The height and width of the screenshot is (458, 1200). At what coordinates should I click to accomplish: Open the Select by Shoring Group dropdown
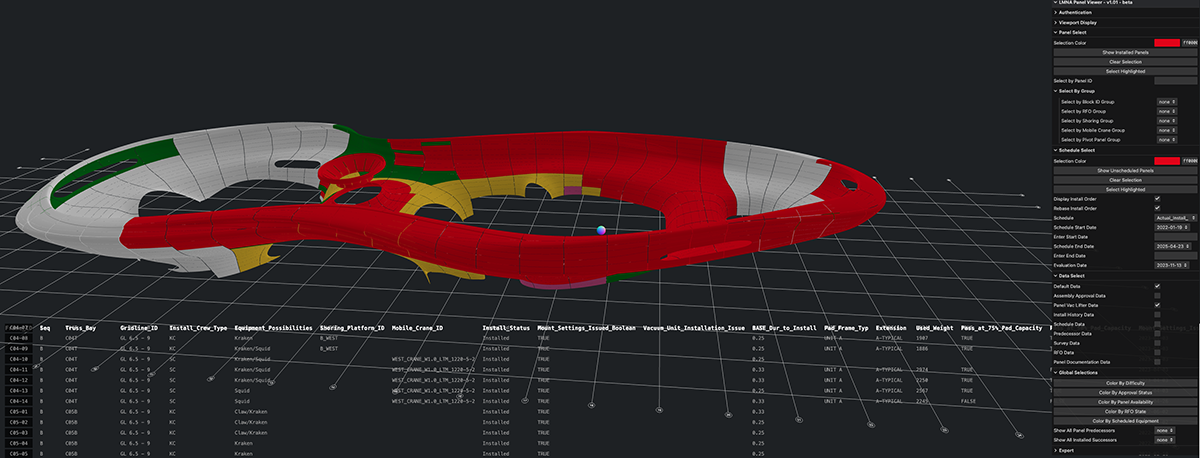pos(1165,120)
